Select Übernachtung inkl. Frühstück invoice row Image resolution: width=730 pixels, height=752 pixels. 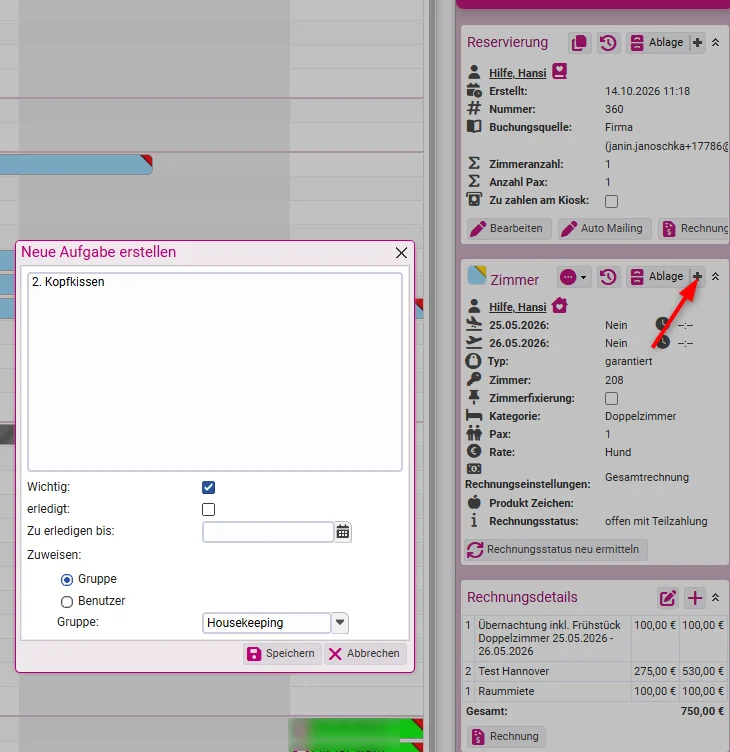coord(594,638)
